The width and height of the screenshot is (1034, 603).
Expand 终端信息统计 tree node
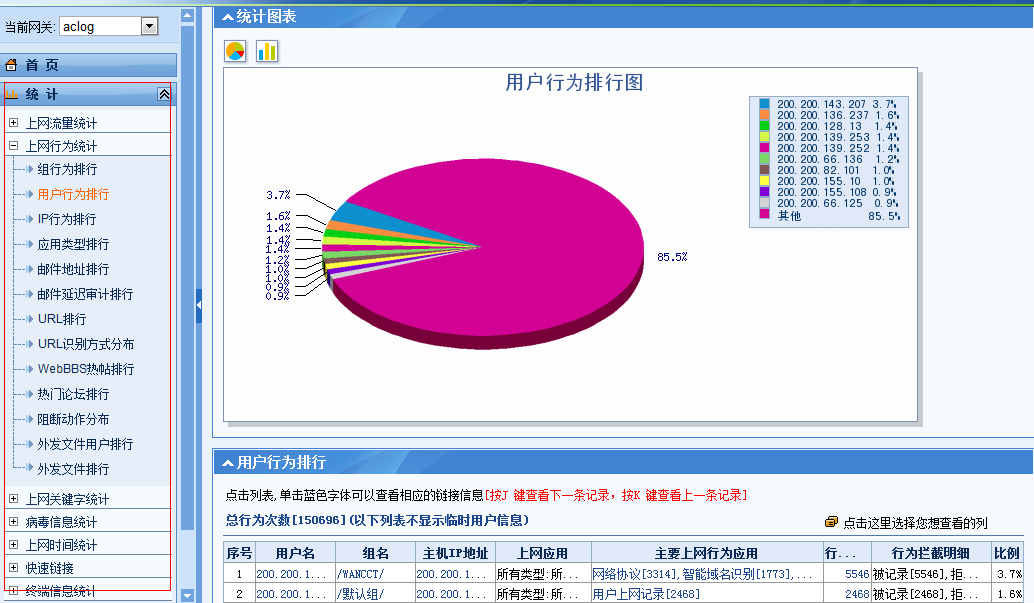[x=13, y=591]
